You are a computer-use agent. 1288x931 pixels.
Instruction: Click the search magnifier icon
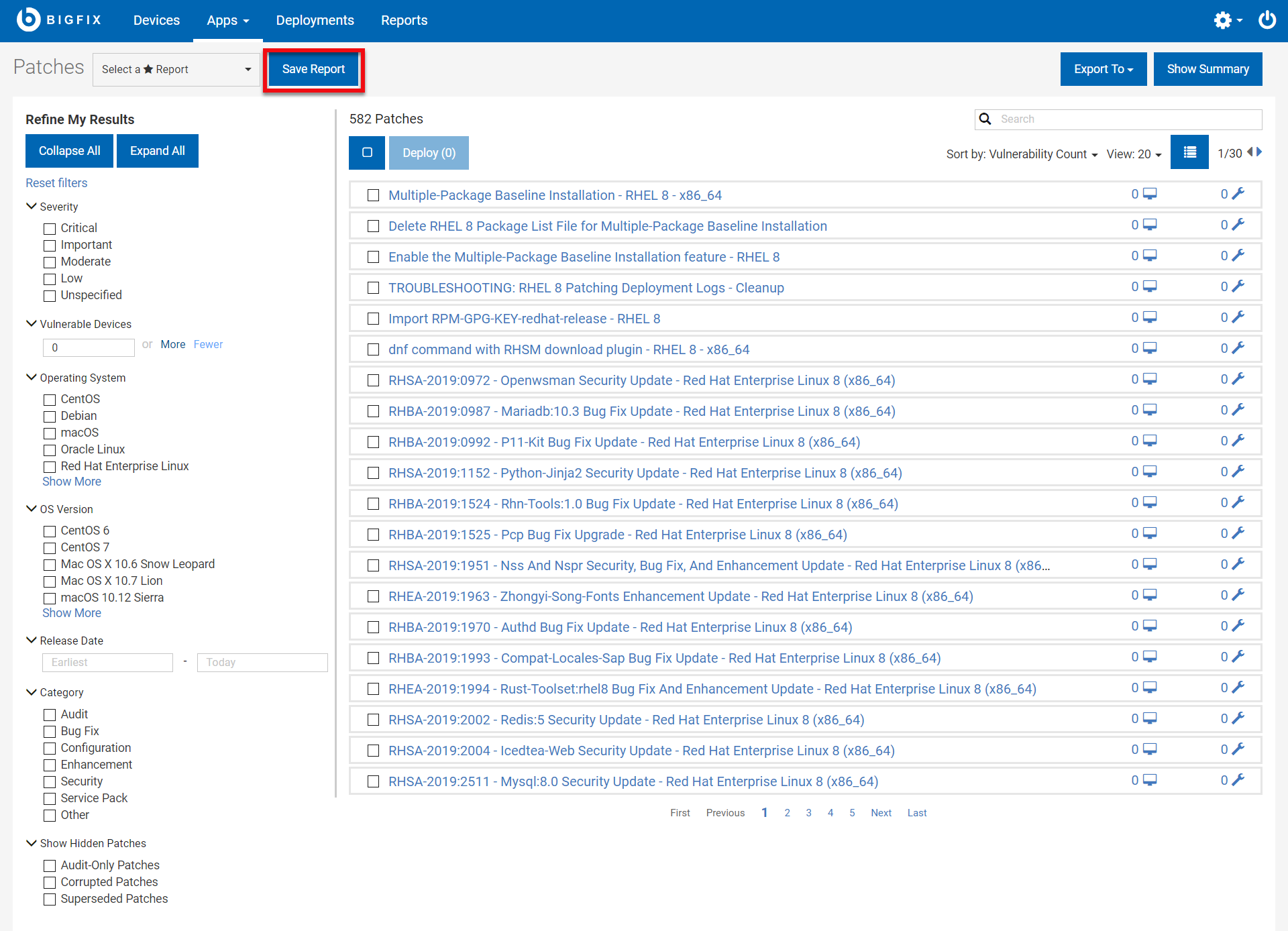coord(985,119)
